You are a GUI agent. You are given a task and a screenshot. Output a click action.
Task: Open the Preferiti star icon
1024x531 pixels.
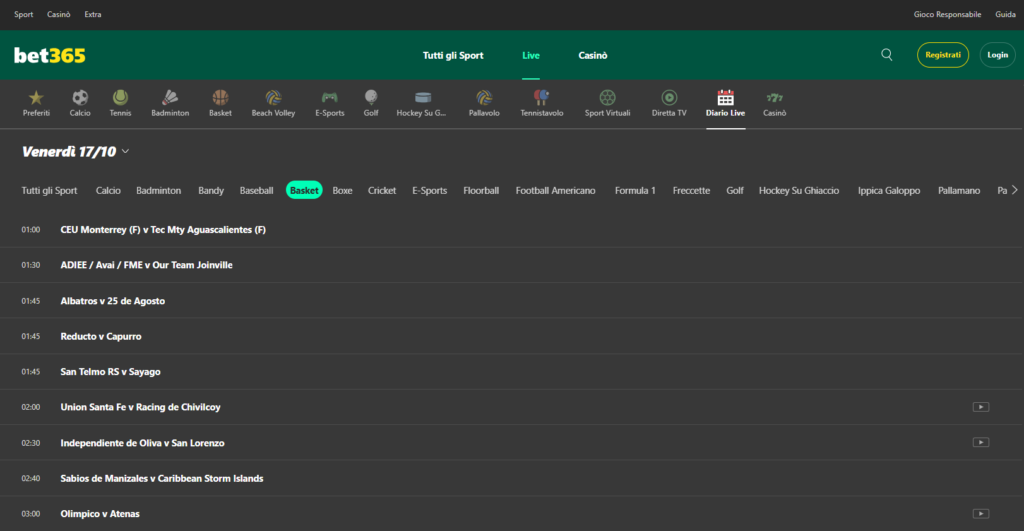[36, 98]
